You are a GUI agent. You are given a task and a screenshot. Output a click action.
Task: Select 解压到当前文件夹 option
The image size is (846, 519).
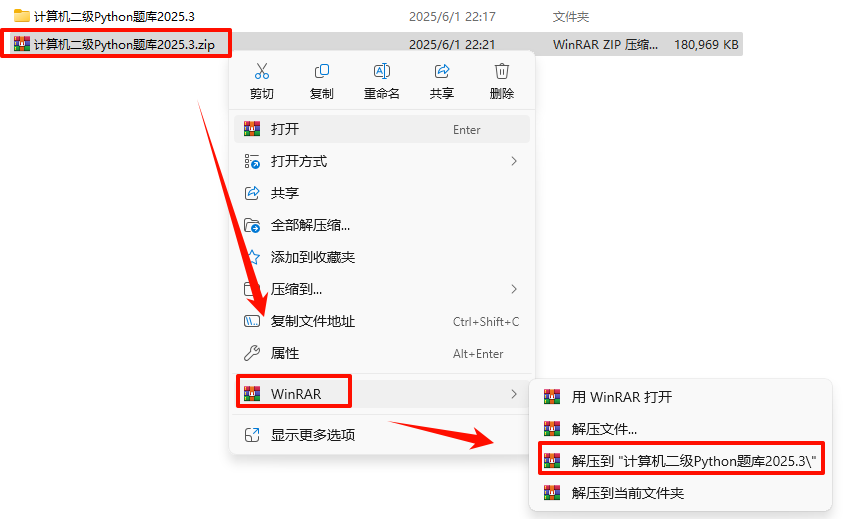pyautogui.click(x=681, y=493)
